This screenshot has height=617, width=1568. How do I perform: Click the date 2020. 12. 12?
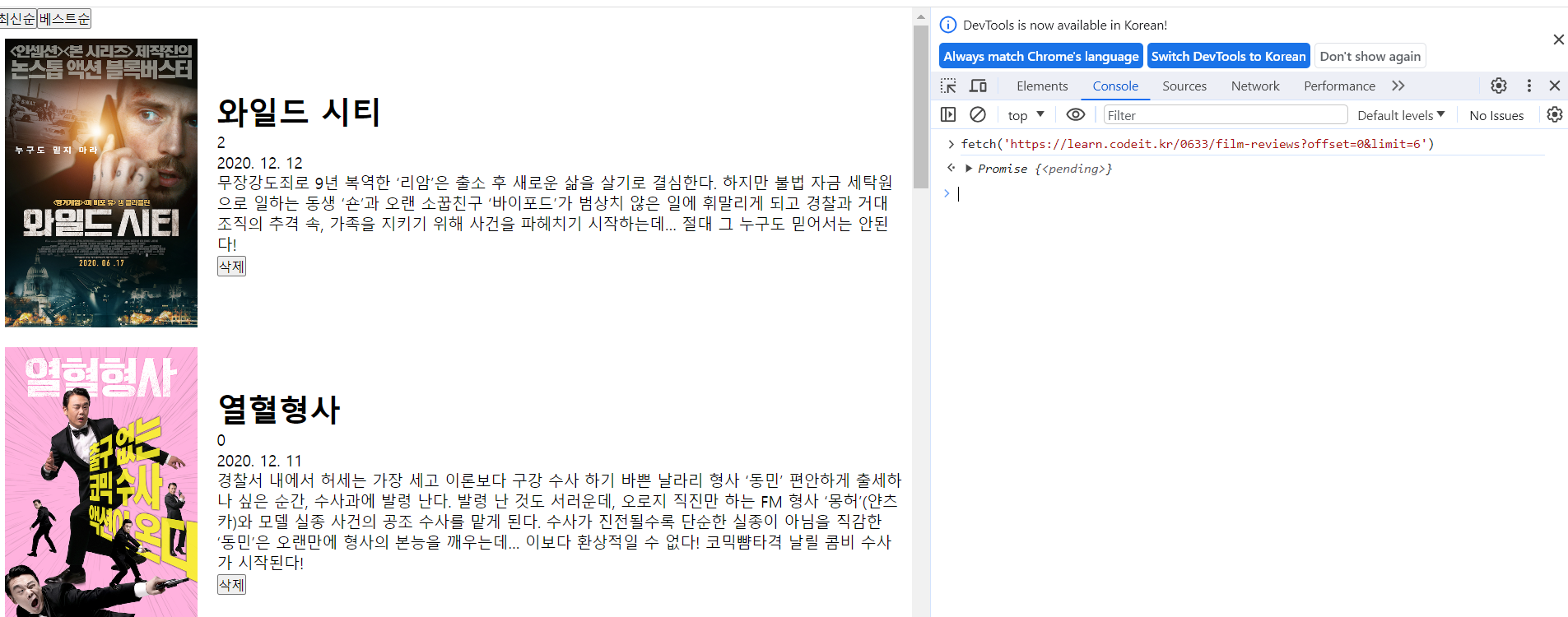point(260,163)
